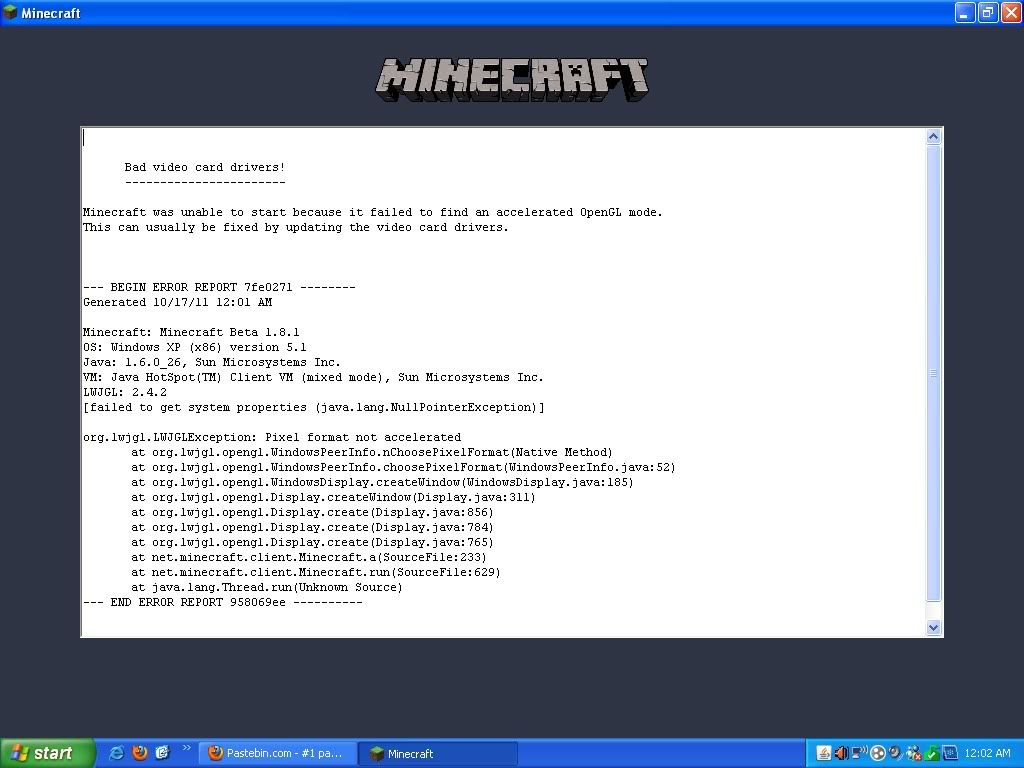
Task: Click 'Display.java:765' stack trace line
Action: (x=312, y=543)
